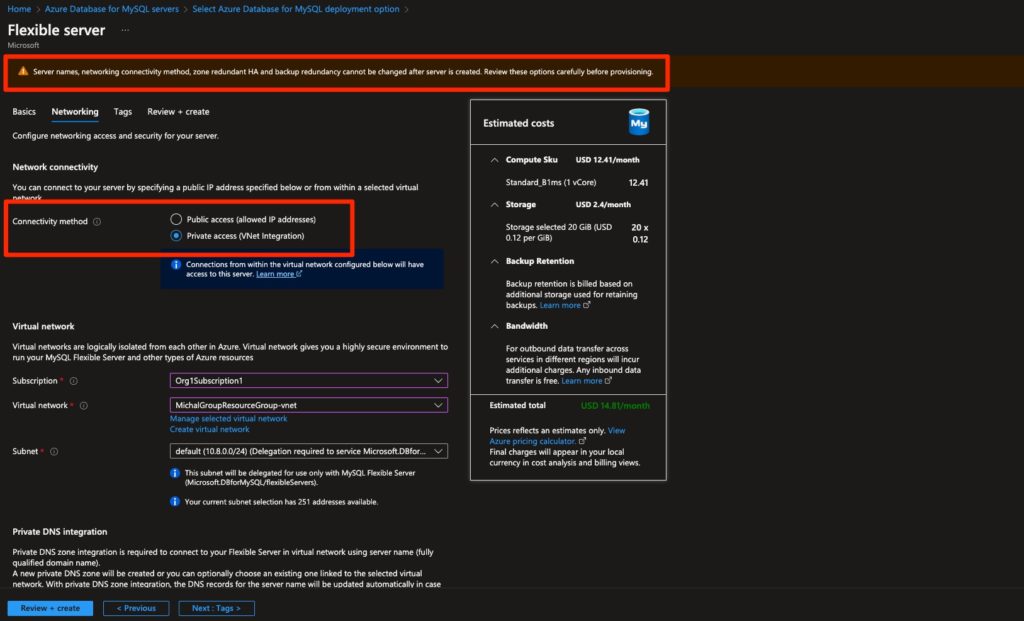1024x621 pixels.
Task: Go to Home breadcrumb
Action: (20, 9)
